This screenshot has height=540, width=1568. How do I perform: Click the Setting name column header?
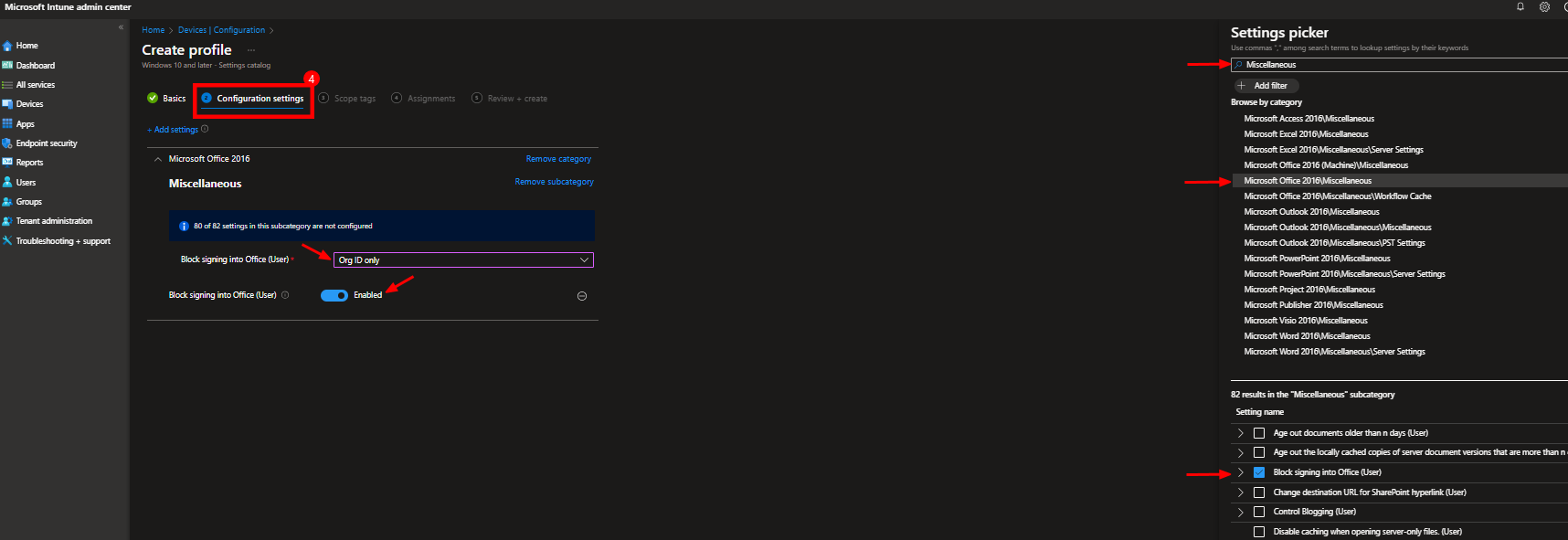click(1259, 412)
